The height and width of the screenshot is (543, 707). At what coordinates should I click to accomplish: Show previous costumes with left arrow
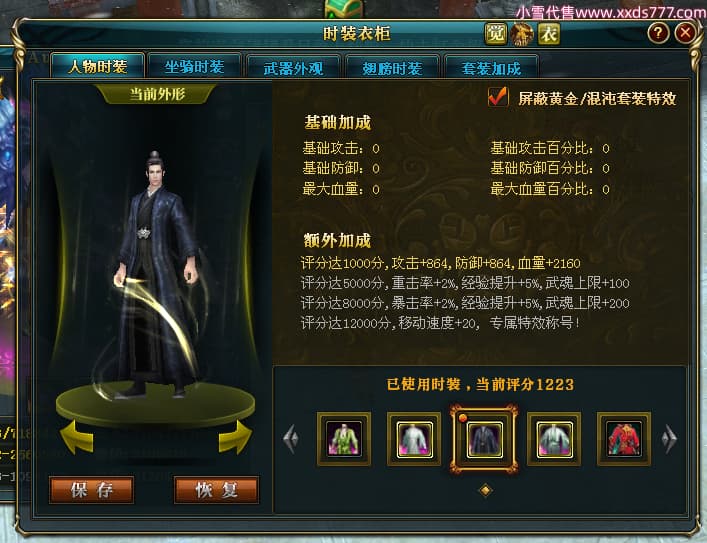pyautogui.click(x=291, y=438)
